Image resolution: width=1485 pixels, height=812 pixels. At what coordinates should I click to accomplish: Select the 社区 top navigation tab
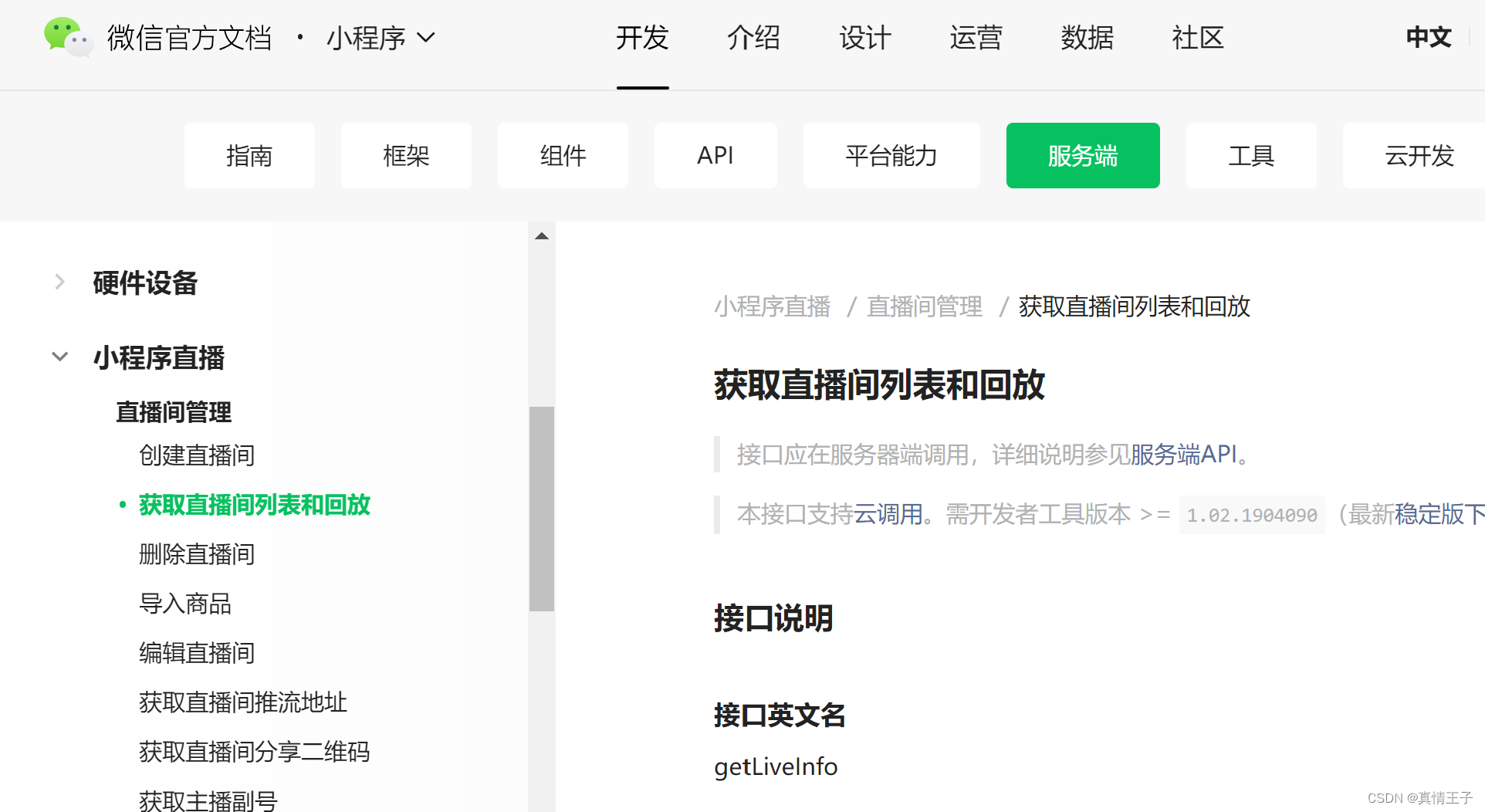tap(1198, 37)
